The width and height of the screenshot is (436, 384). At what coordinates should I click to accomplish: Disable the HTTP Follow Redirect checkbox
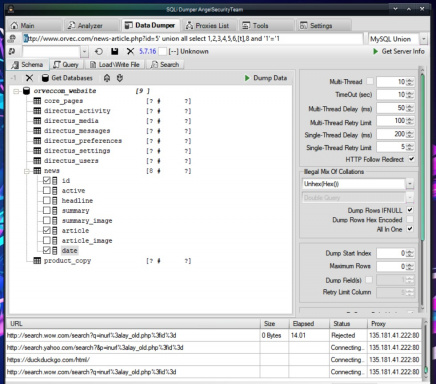point(412,159)
